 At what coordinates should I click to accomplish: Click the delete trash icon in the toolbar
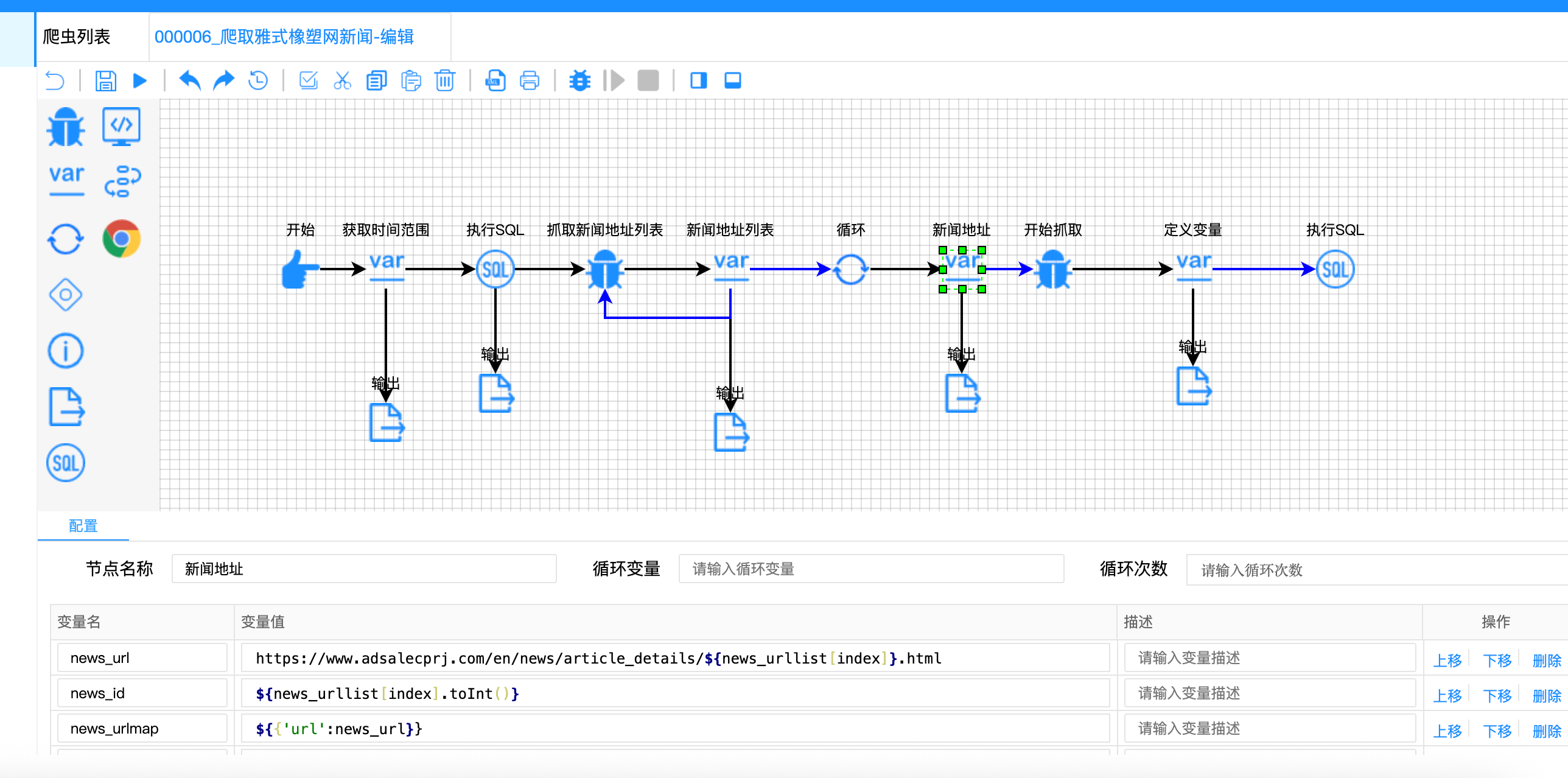coord(445,80)
